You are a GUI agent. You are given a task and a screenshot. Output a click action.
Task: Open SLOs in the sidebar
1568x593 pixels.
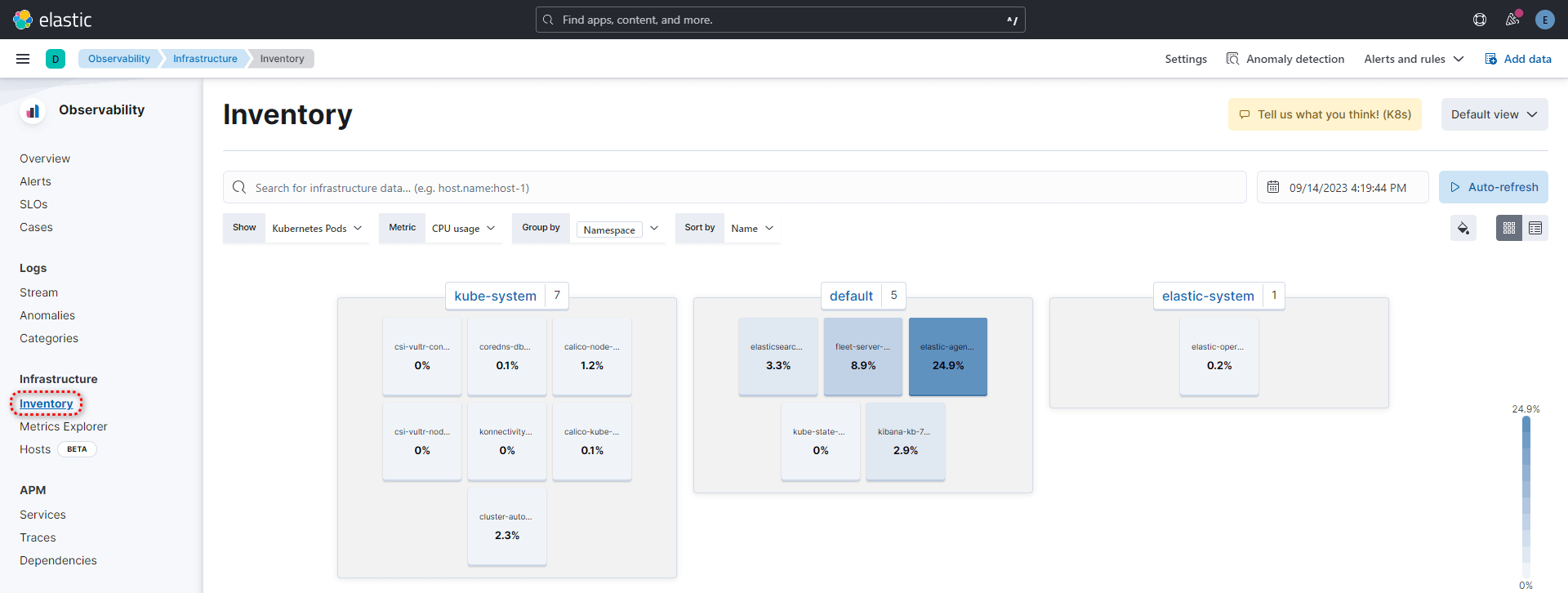click(x=33, y=204)
